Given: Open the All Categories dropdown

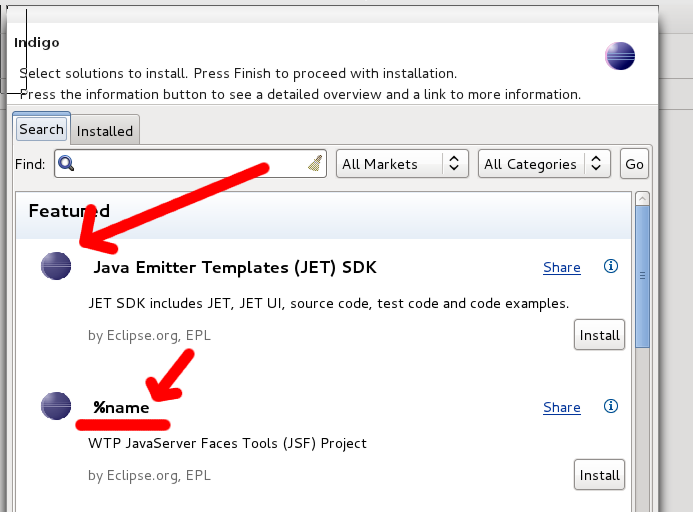Looking at the screenshot, I should click(x=544, y=164).
